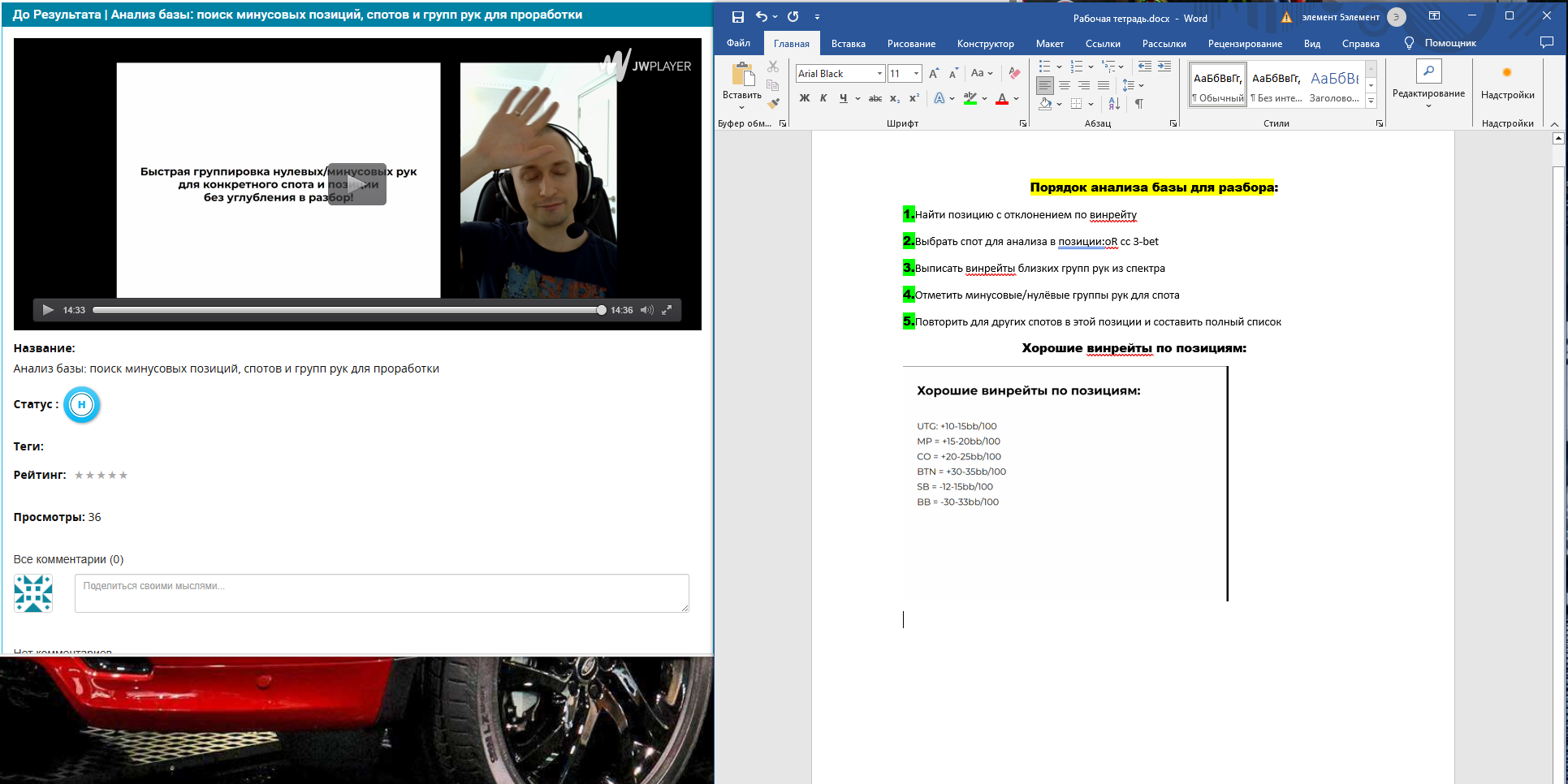Screen dimensions: 1568x784
Task: Seek along the video progress slider
Action: (349, 310)
